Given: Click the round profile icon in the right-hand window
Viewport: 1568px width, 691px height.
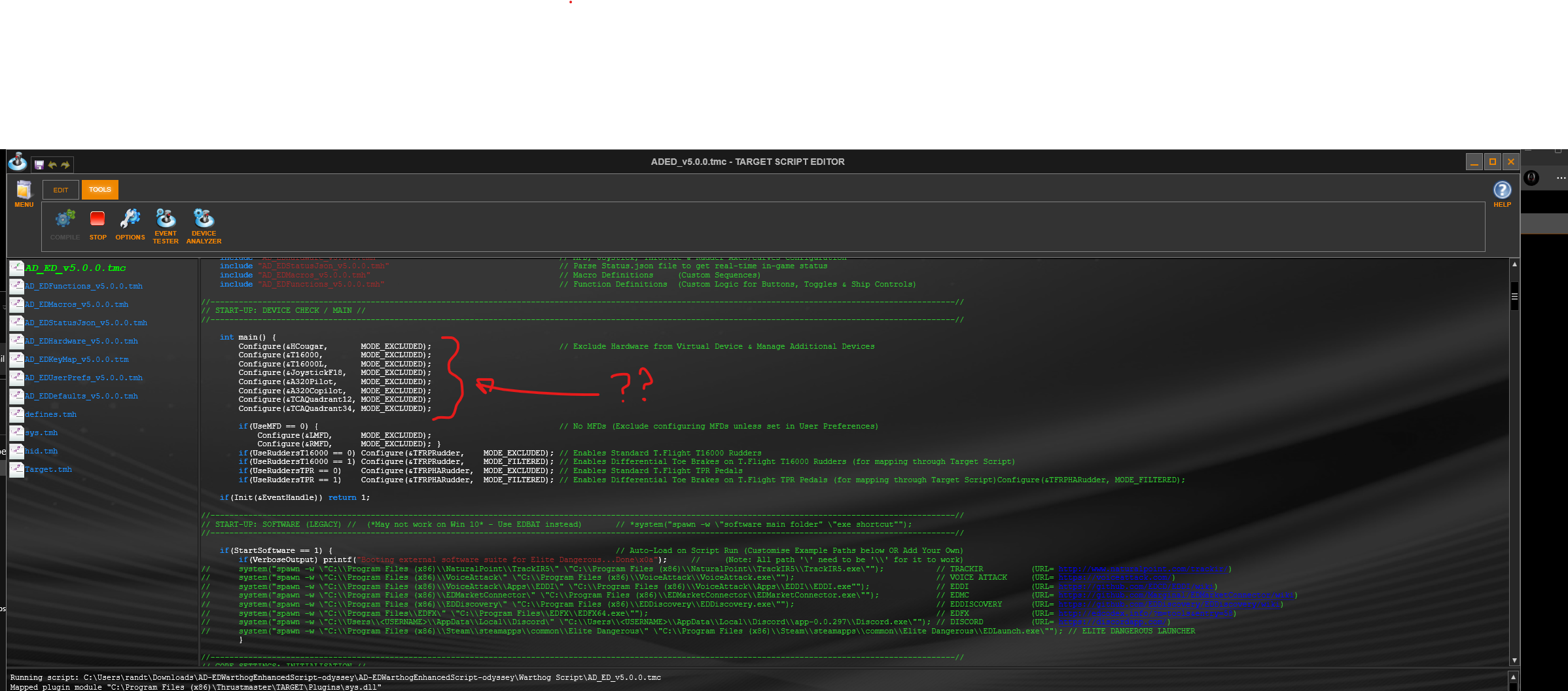Looking at the screenshot, I should pyautogui.click(x=1531, y=178).
